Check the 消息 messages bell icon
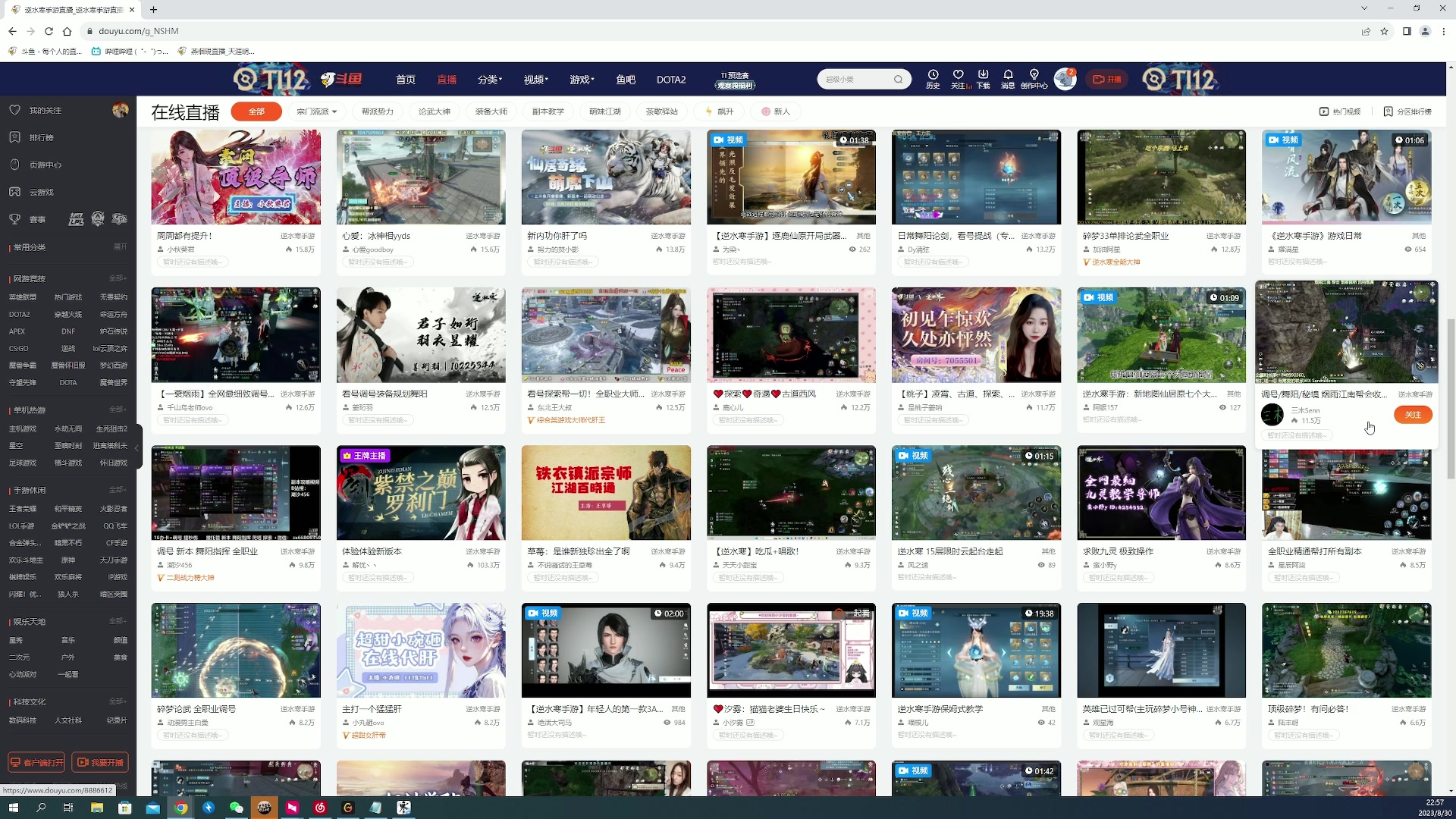 (x=1008, y=79)
